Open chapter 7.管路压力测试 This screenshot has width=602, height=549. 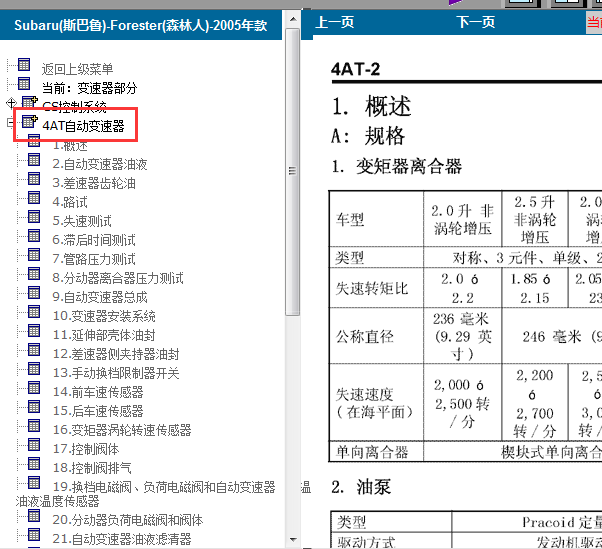[94, 259]
